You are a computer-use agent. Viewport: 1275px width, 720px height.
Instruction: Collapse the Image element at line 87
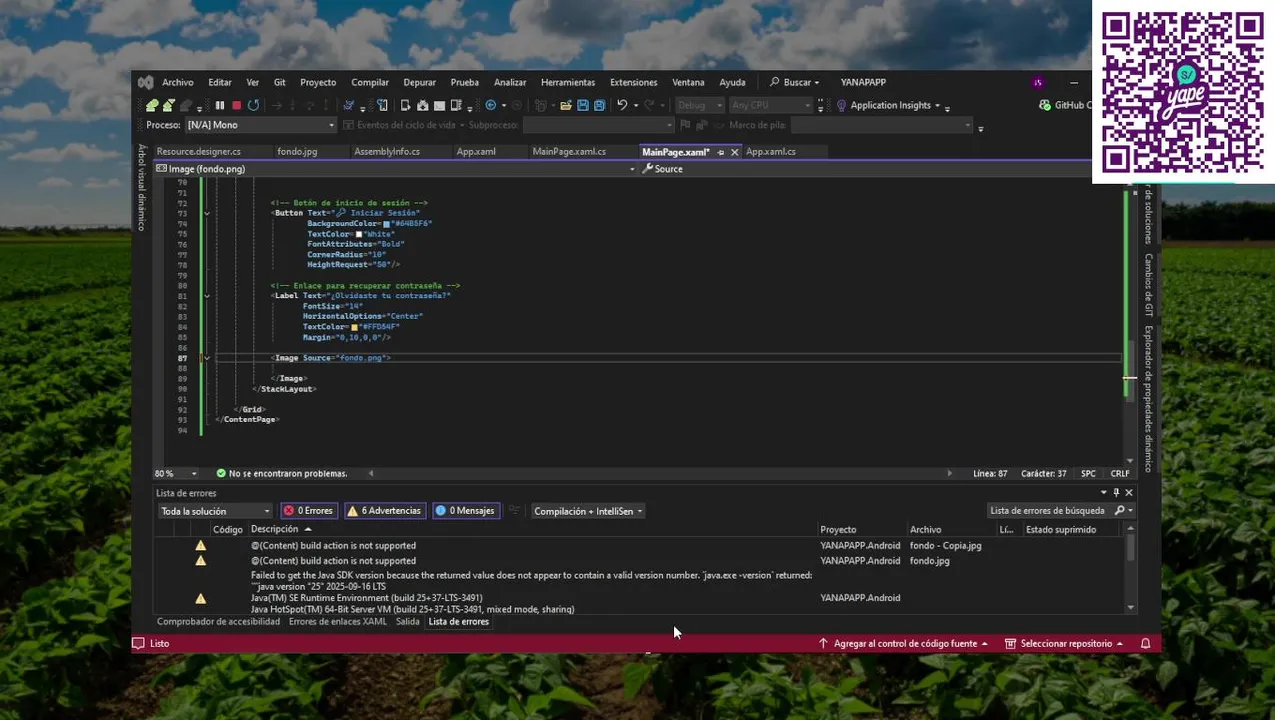tap(207, 358)
